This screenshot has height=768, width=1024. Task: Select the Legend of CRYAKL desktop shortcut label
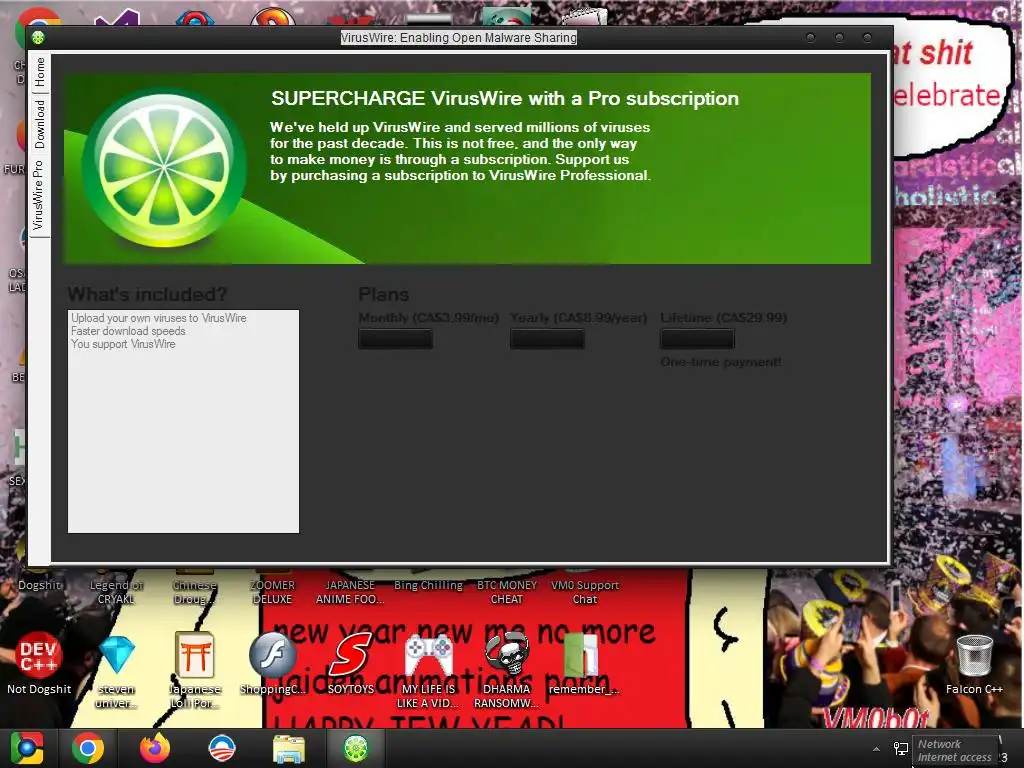click(116, 592)
